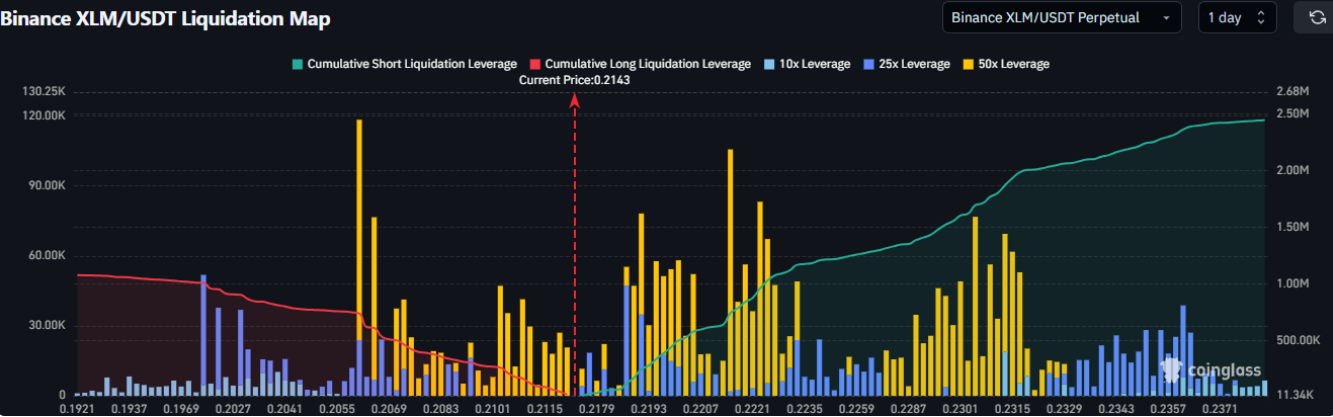Click the 2.50M right axis label
The width and height of the screenshot is (1333, 417).
point(1293,114)
